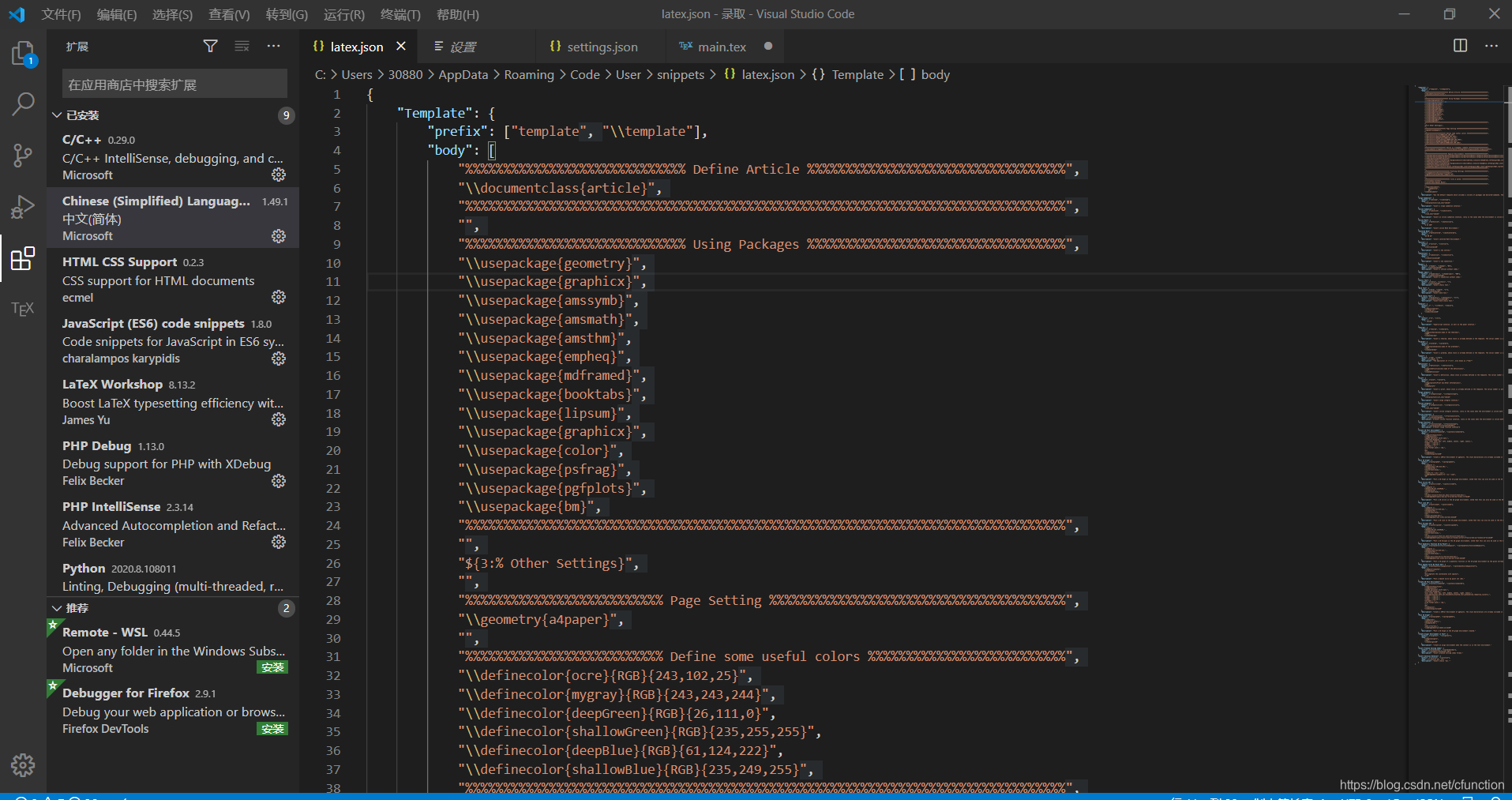The width and height of the screenshot is (1512, 800).
Task: Open the Go (转到) menu
Action: pyautogui.click(x=287, y=14)
